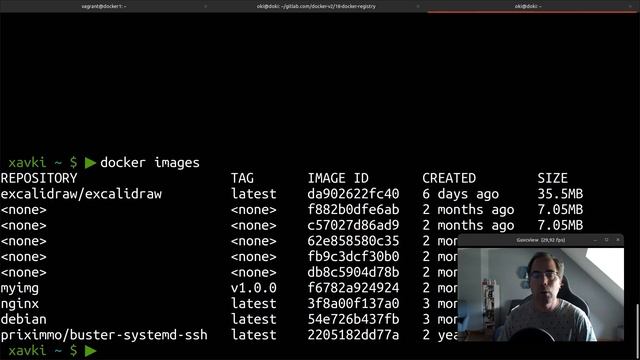Click the debian repository name
Viewport: 640px width, 360px height.
coord(23,319)
